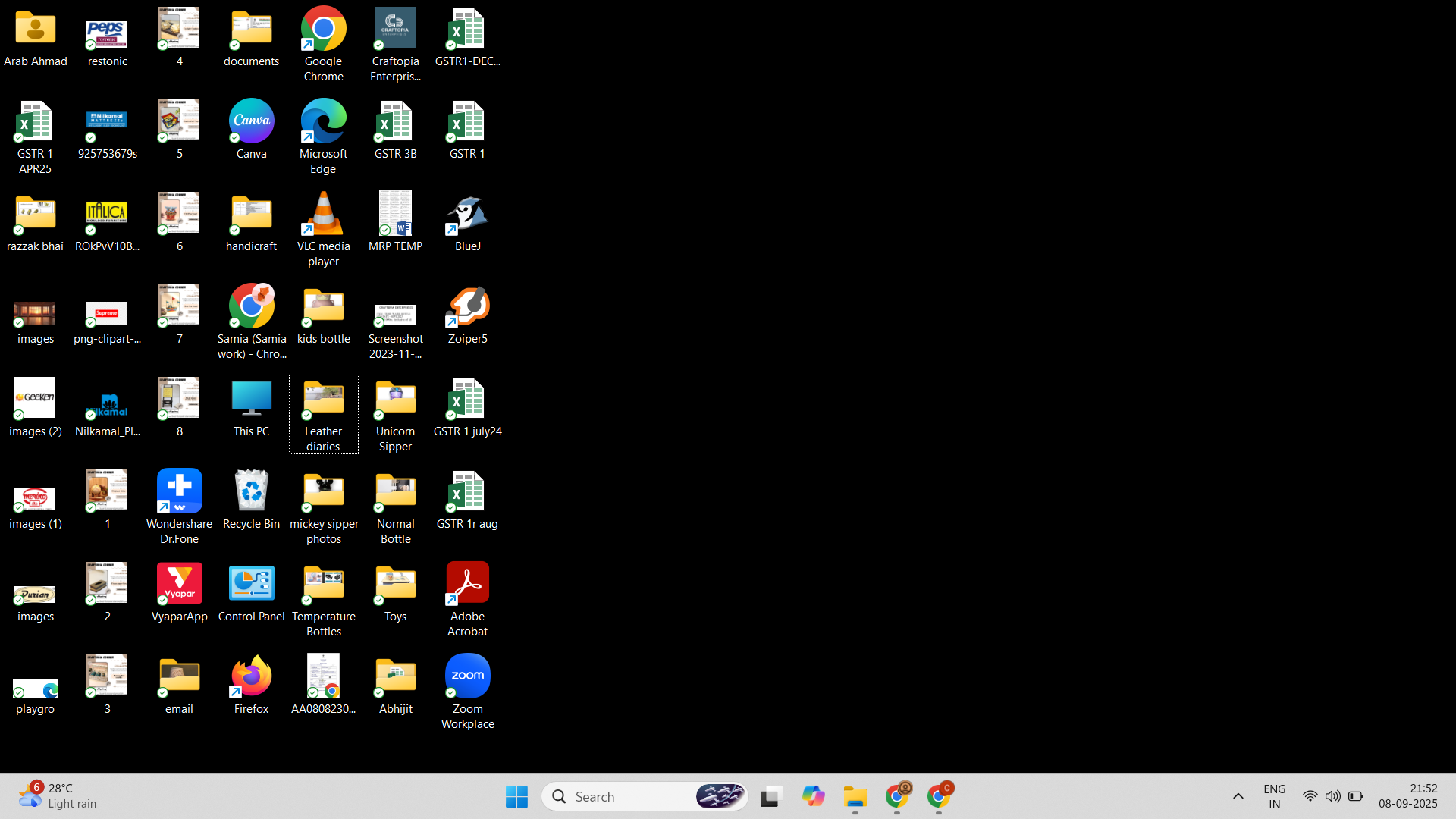Expand the hidden system tray icons chevron
The width and height of the screenshot is (1456, 819).
[x=1238, y=797]
